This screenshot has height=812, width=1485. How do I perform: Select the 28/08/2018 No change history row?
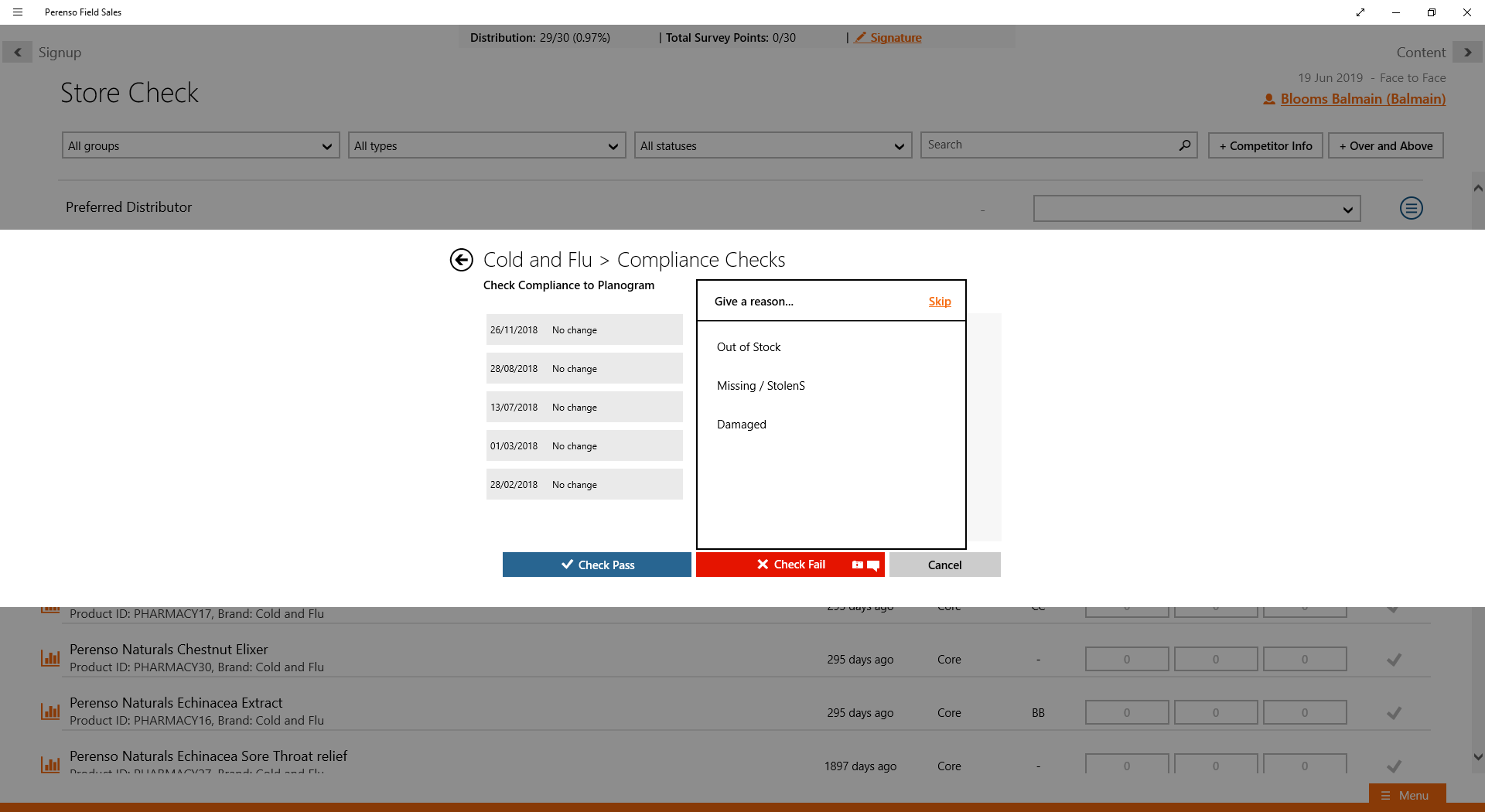(584, 368)
